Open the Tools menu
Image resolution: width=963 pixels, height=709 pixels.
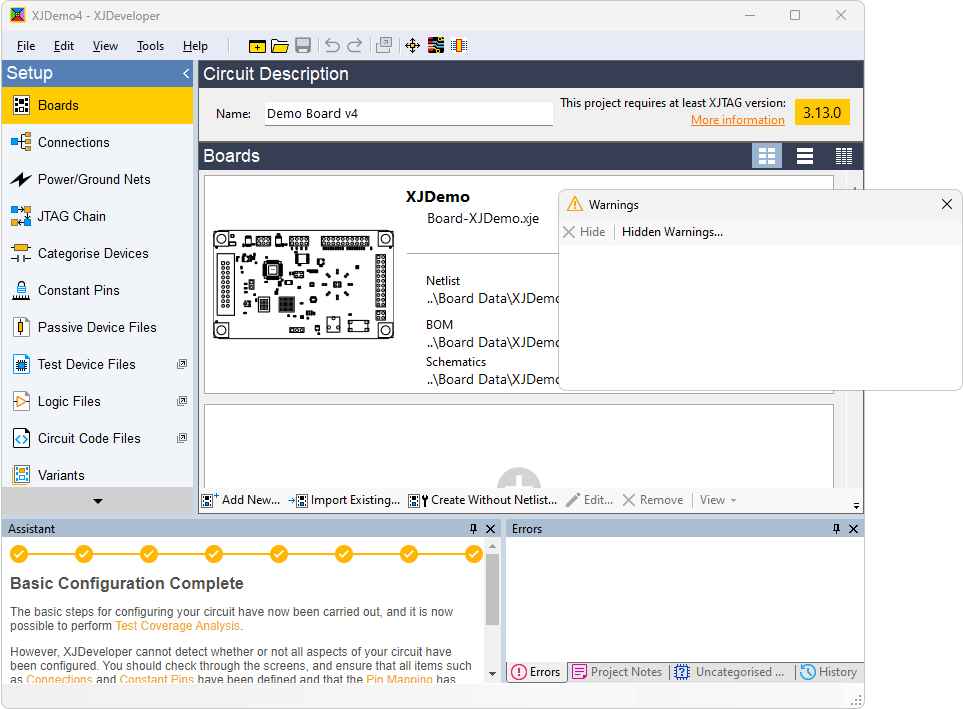pyautogui.click(x=150, y=46)
